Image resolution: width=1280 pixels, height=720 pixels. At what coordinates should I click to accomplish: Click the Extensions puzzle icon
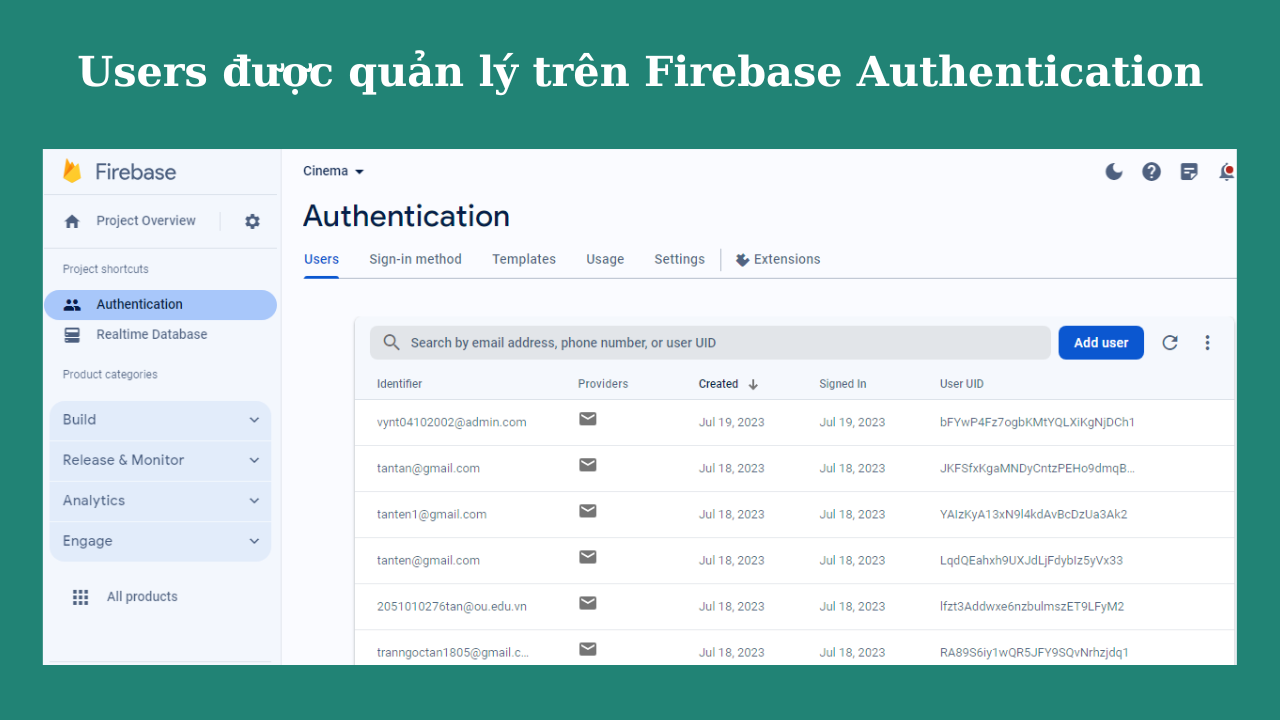pos(742,260)
